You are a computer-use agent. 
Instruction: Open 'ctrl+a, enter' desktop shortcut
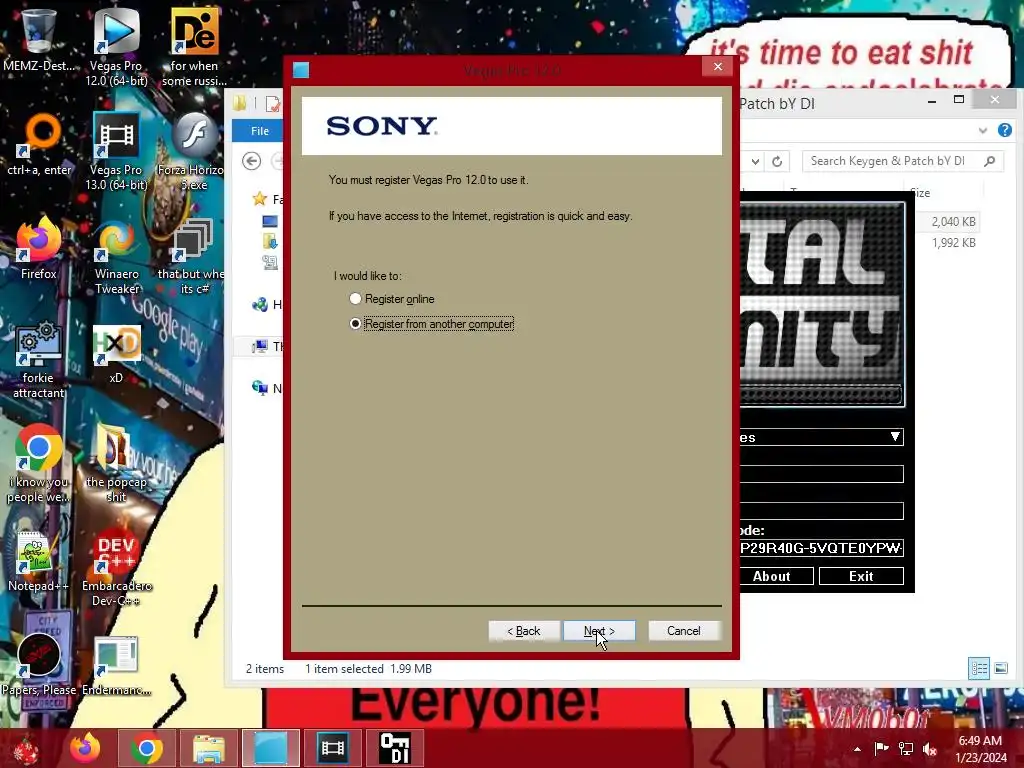39,145
